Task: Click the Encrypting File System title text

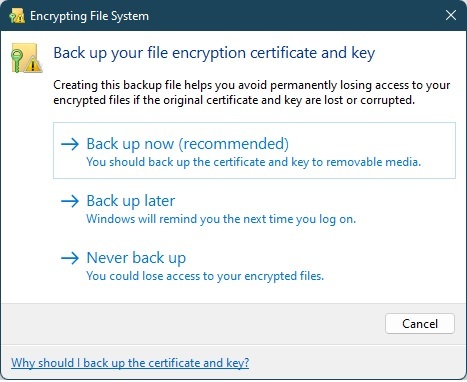Action: click(89, 16)
